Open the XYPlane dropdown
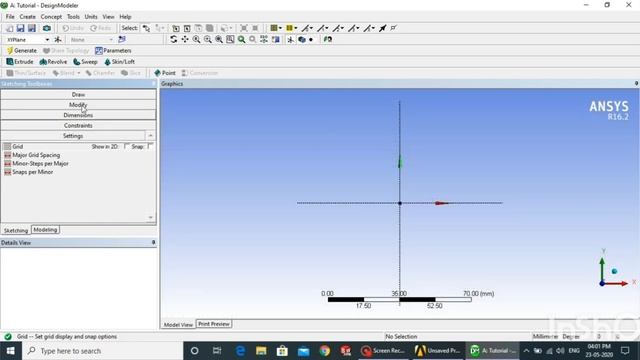This screenshot has width=640, height=360. click(x=47, y=40)
